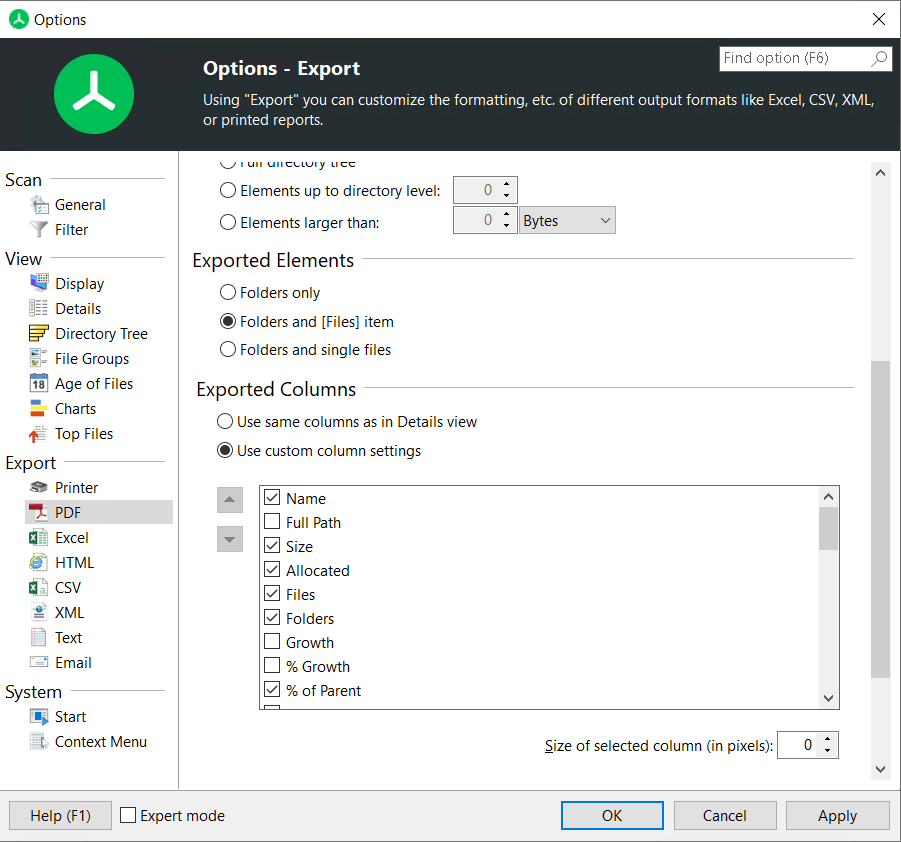Screen dimensions: 901x842
Task: Click inside the Find option search field
Action: (x=795, y=58)
